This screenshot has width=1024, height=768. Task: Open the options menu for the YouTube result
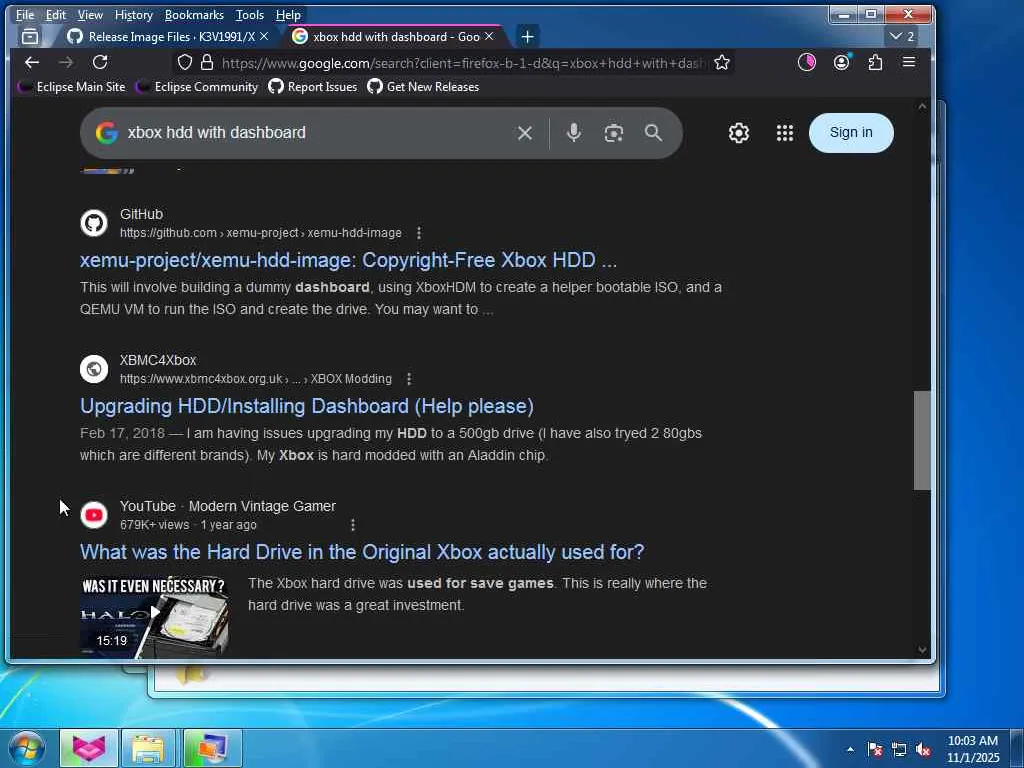353,525
